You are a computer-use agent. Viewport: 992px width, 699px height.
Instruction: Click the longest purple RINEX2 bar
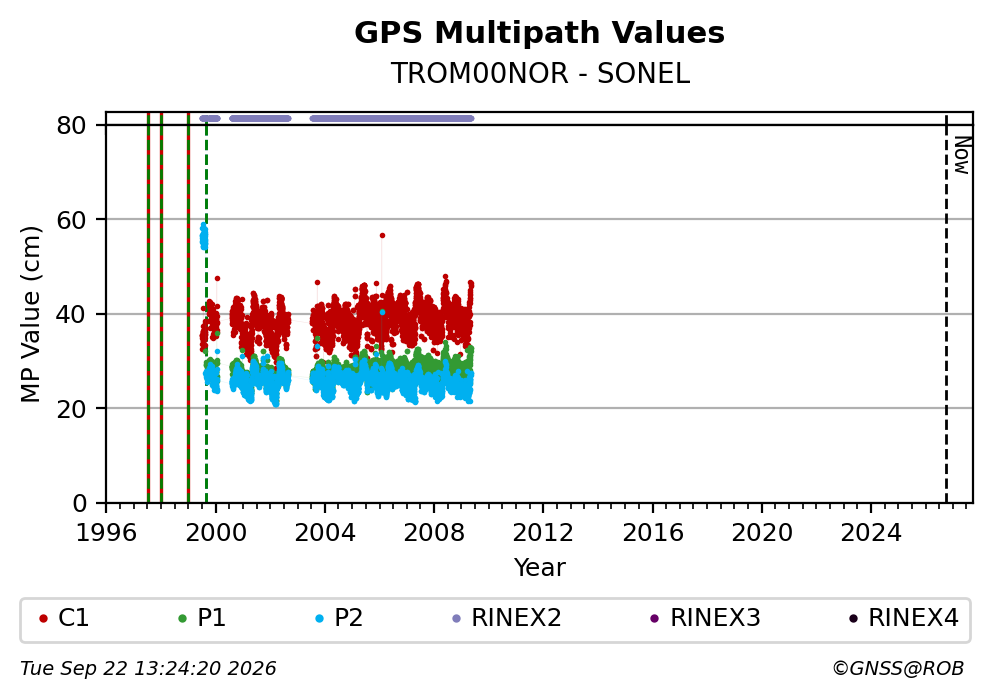tap(392, 118)
